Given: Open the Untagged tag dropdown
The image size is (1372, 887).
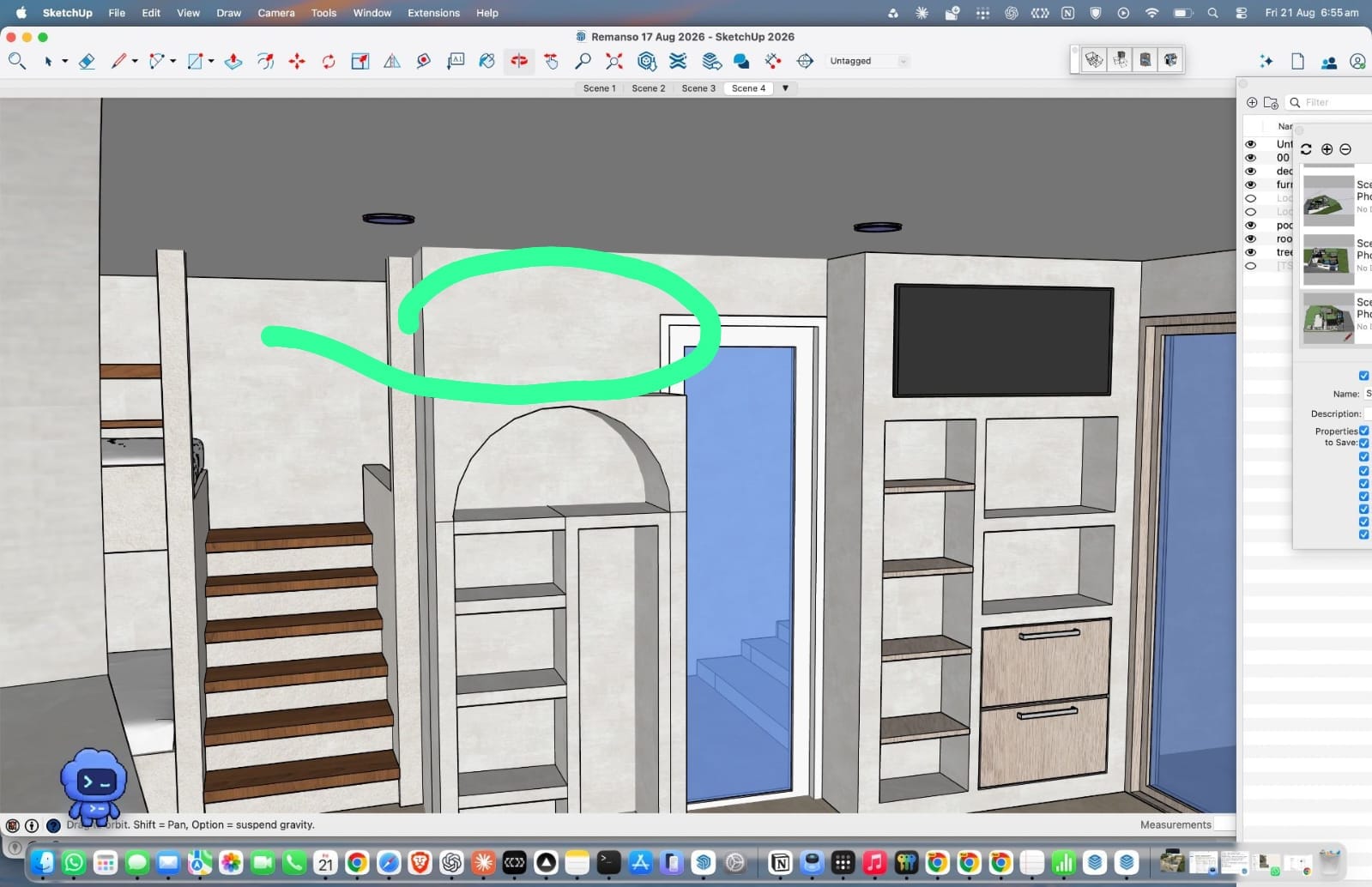Looking at the screenshot, I should [x=867, y=61].
